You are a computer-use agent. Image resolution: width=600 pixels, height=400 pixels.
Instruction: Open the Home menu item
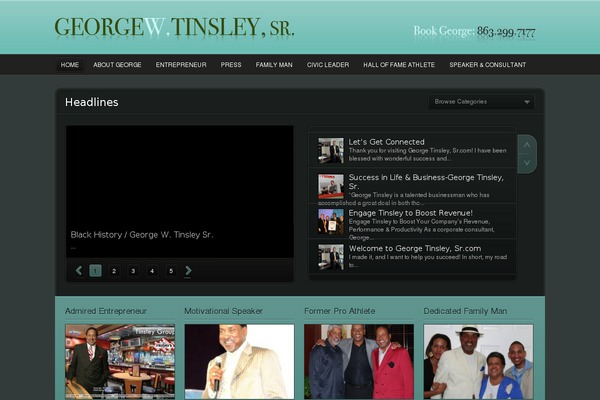(x=70, y=65)
